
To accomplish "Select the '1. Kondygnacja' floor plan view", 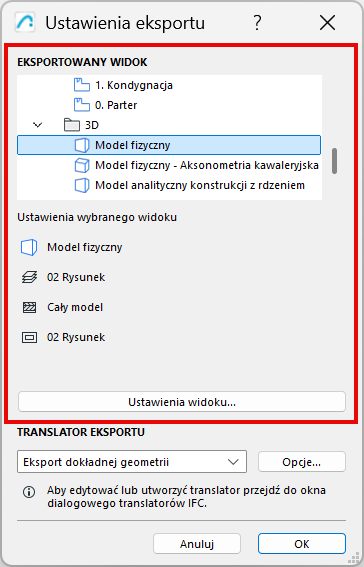I will click(x=134, y=85).
